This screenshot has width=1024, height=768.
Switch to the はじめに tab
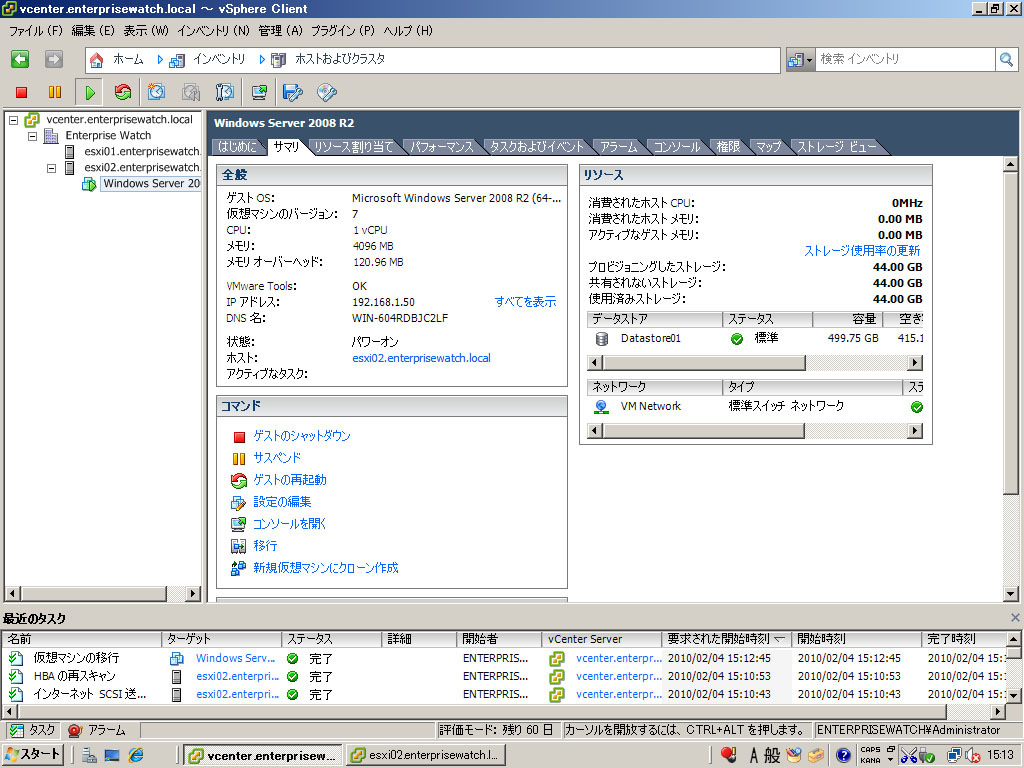click(237, 147)
